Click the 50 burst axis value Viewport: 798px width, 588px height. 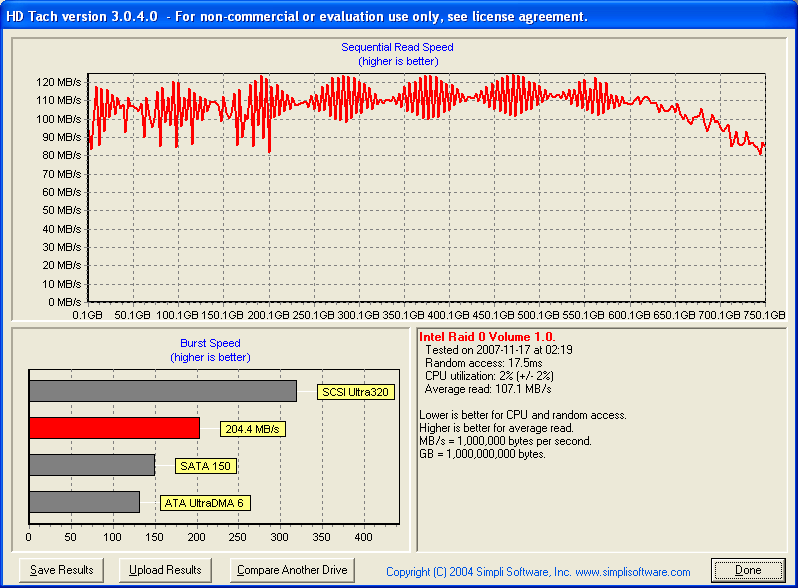click(70, 537)
